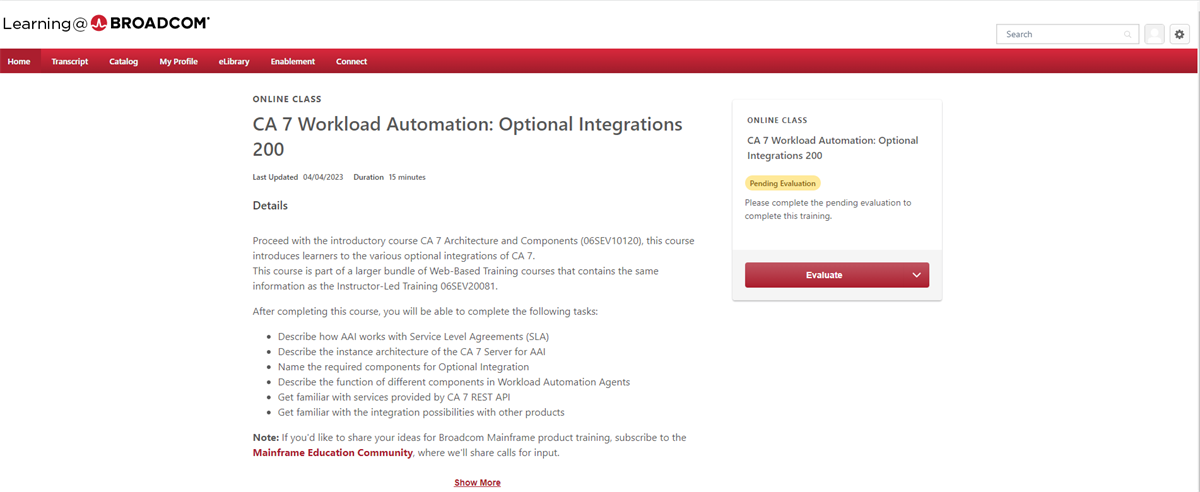Click the Pending Evaluation status badge
This screenshot has width=1200, height=492.
782,183
